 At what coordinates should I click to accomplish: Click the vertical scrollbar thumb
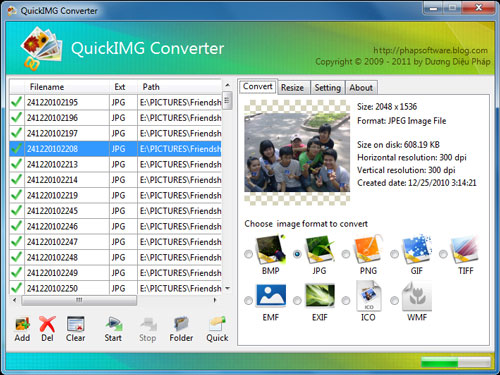[227, 100]
